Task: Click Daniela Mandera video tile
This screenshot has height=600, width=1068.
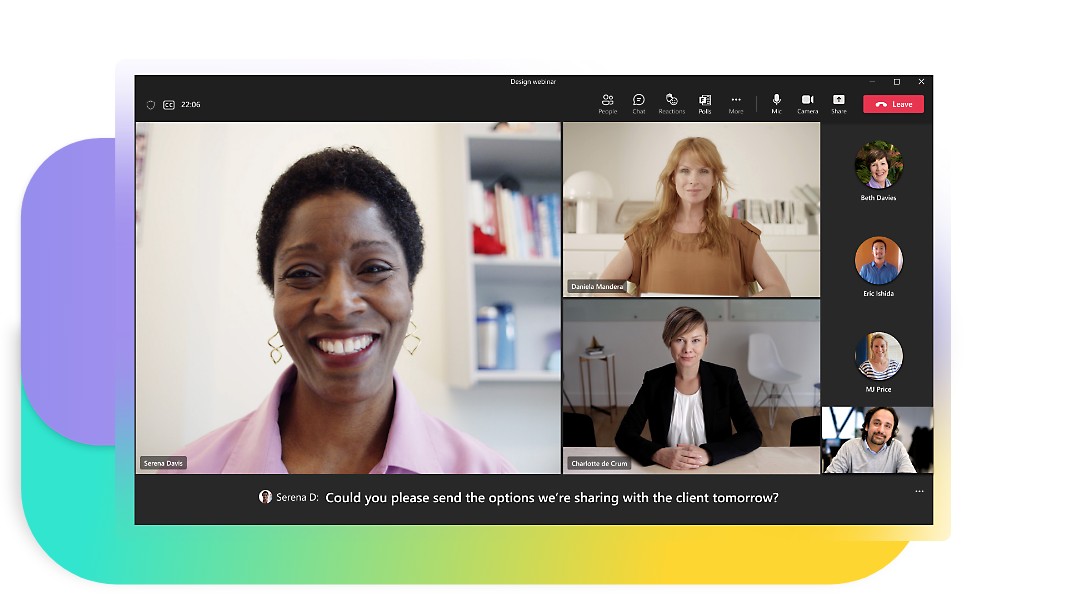Action: coord(691,209)
